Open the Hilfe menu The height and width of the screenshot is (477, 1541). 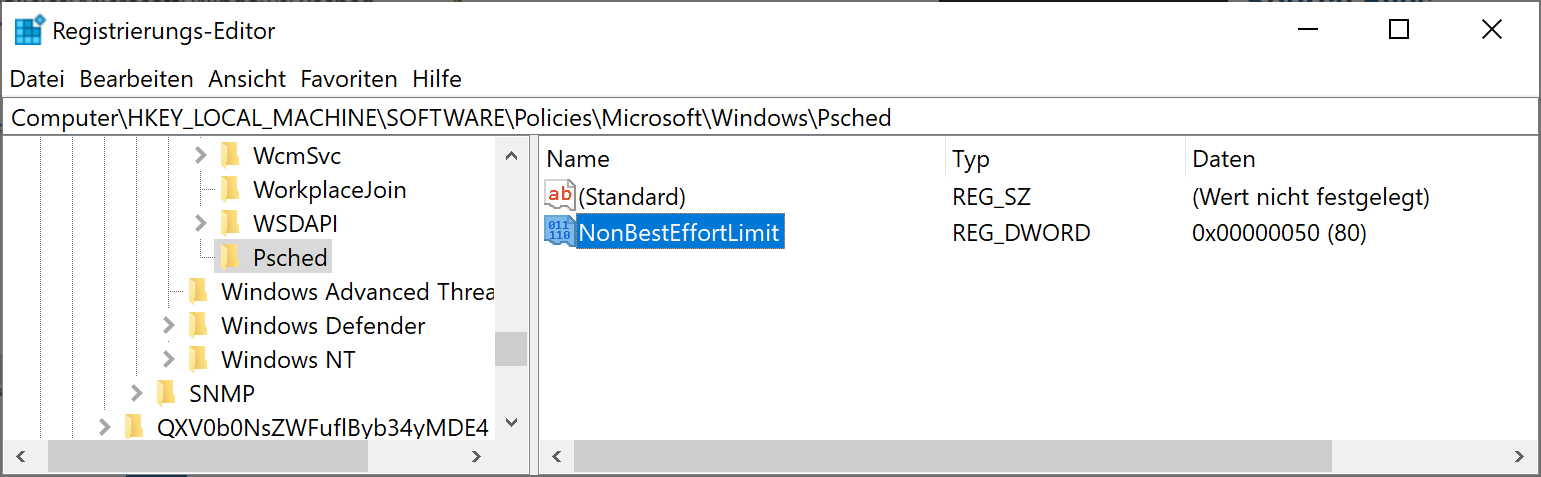pyautogui.click(x=437, y=79)
